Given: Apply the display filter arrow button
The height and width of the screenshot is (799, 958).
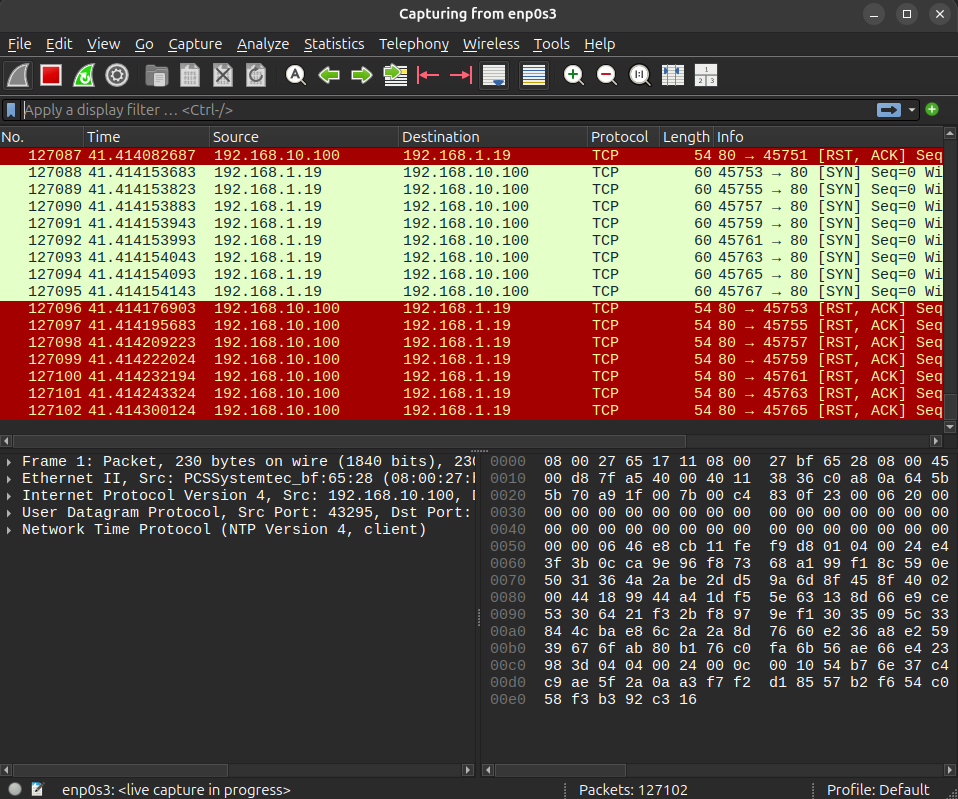Looking at the screenshot, I should coord(888,110).
